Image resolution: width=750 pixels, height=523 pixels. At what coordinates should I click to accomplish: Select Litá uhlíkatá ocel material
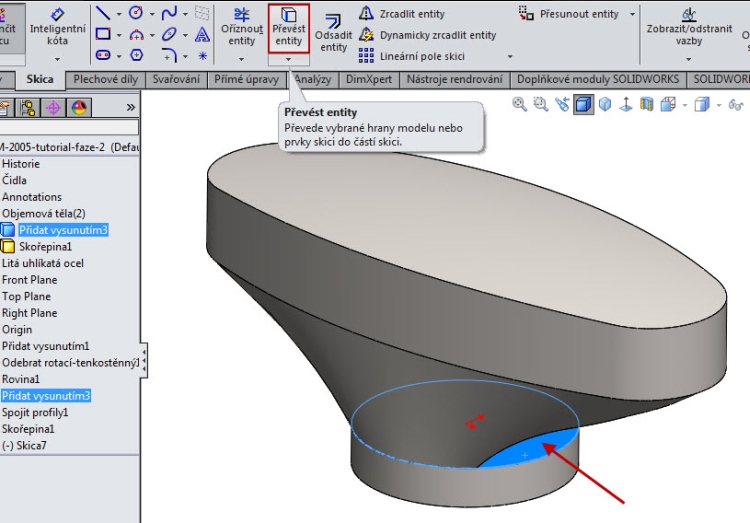point(43,263)
